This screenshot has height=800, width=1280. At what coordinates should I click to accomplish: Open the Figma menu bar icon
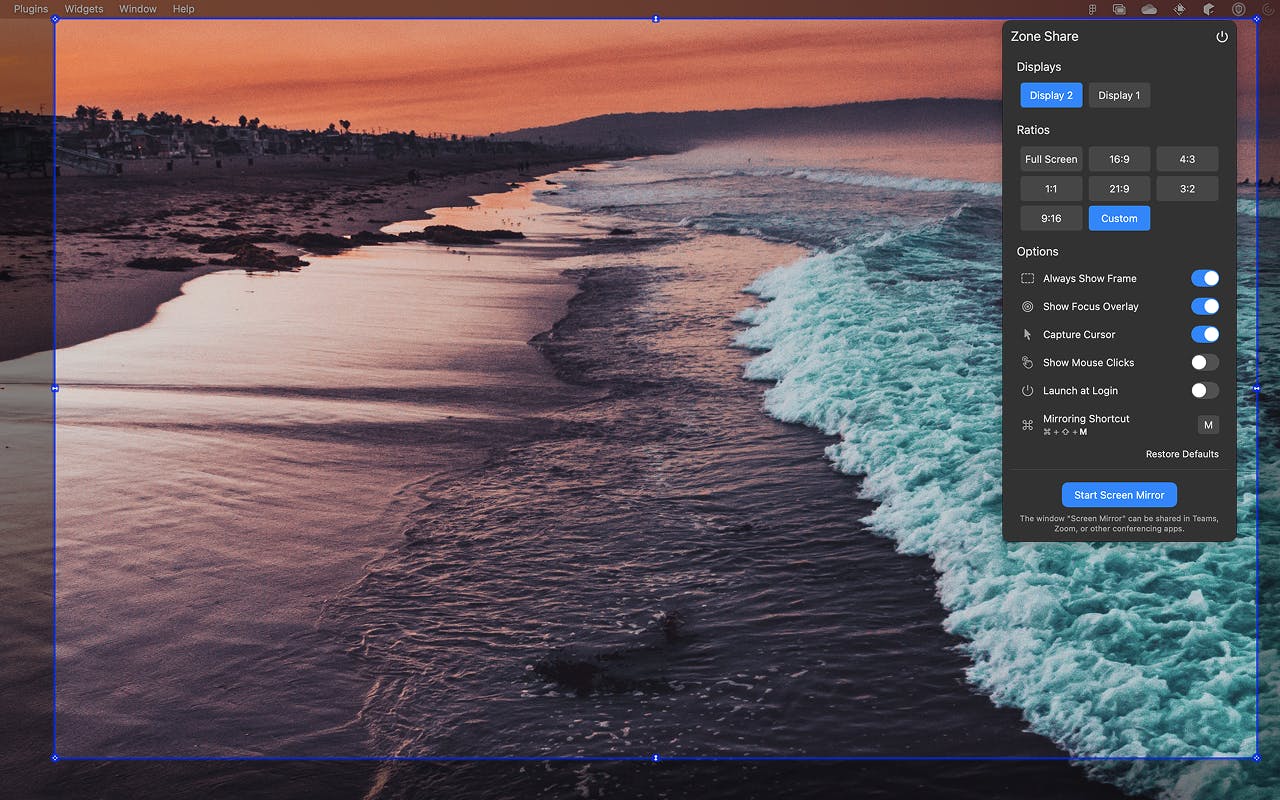point(1093,9)
